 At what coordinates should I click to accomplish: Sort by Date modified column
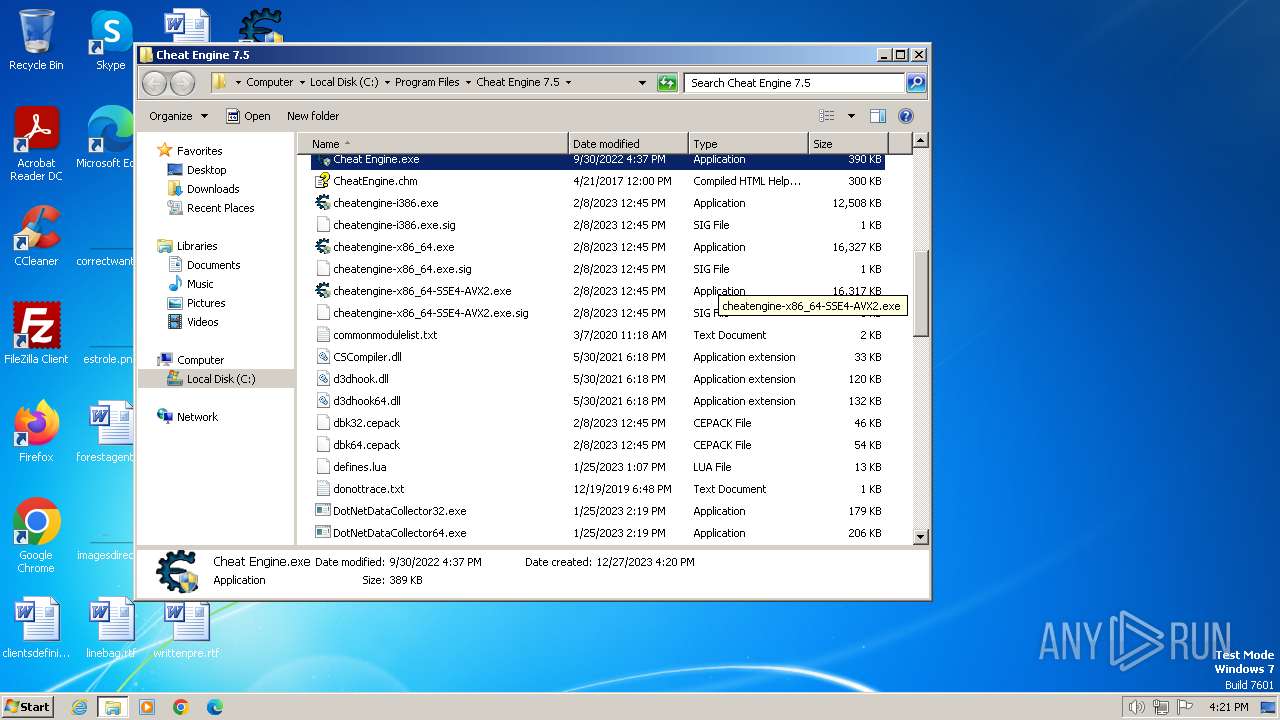click(x=628, y=144)
